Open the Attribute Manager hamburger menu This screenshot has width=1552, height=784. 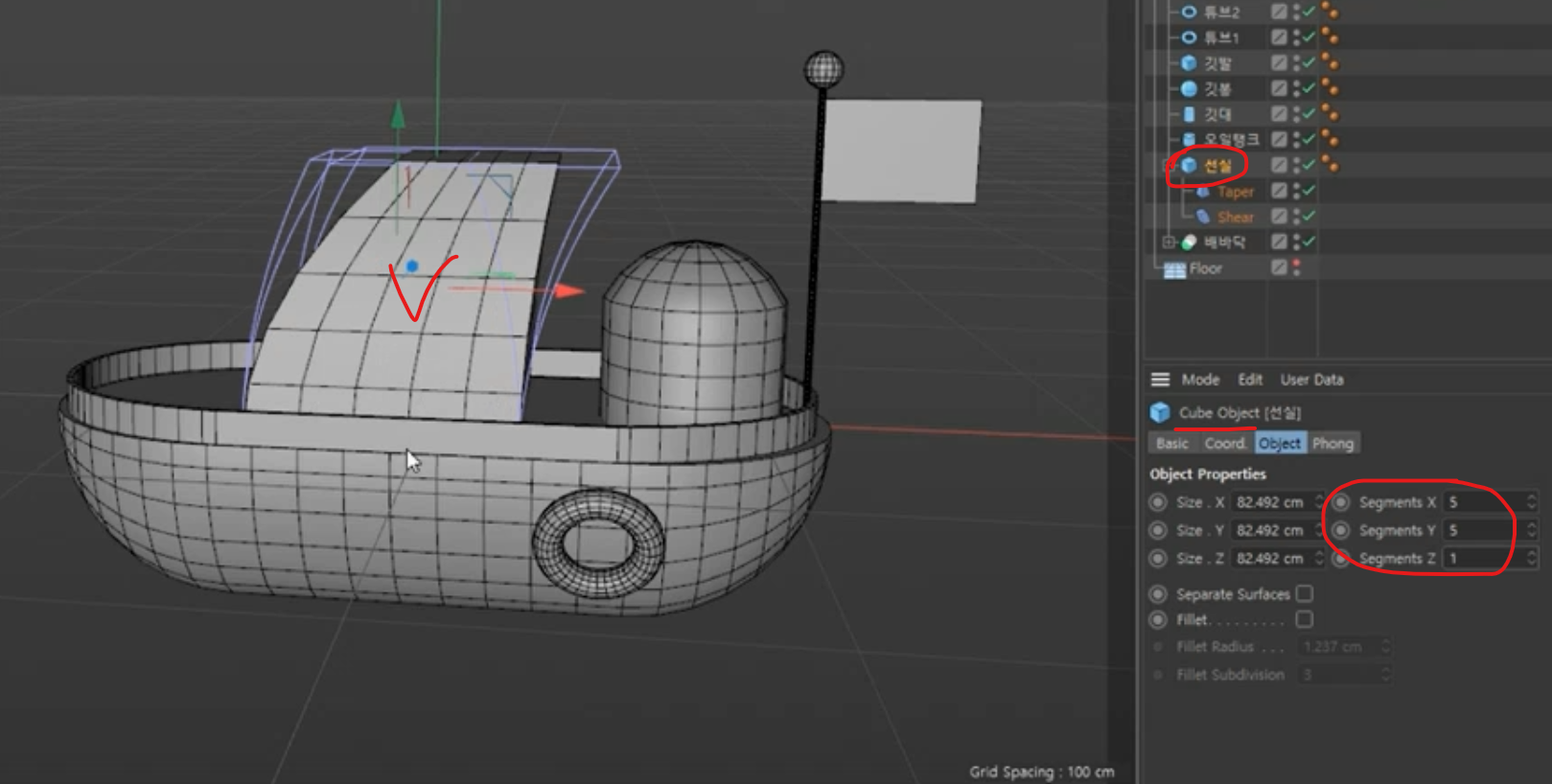[x=1160, y=380]
